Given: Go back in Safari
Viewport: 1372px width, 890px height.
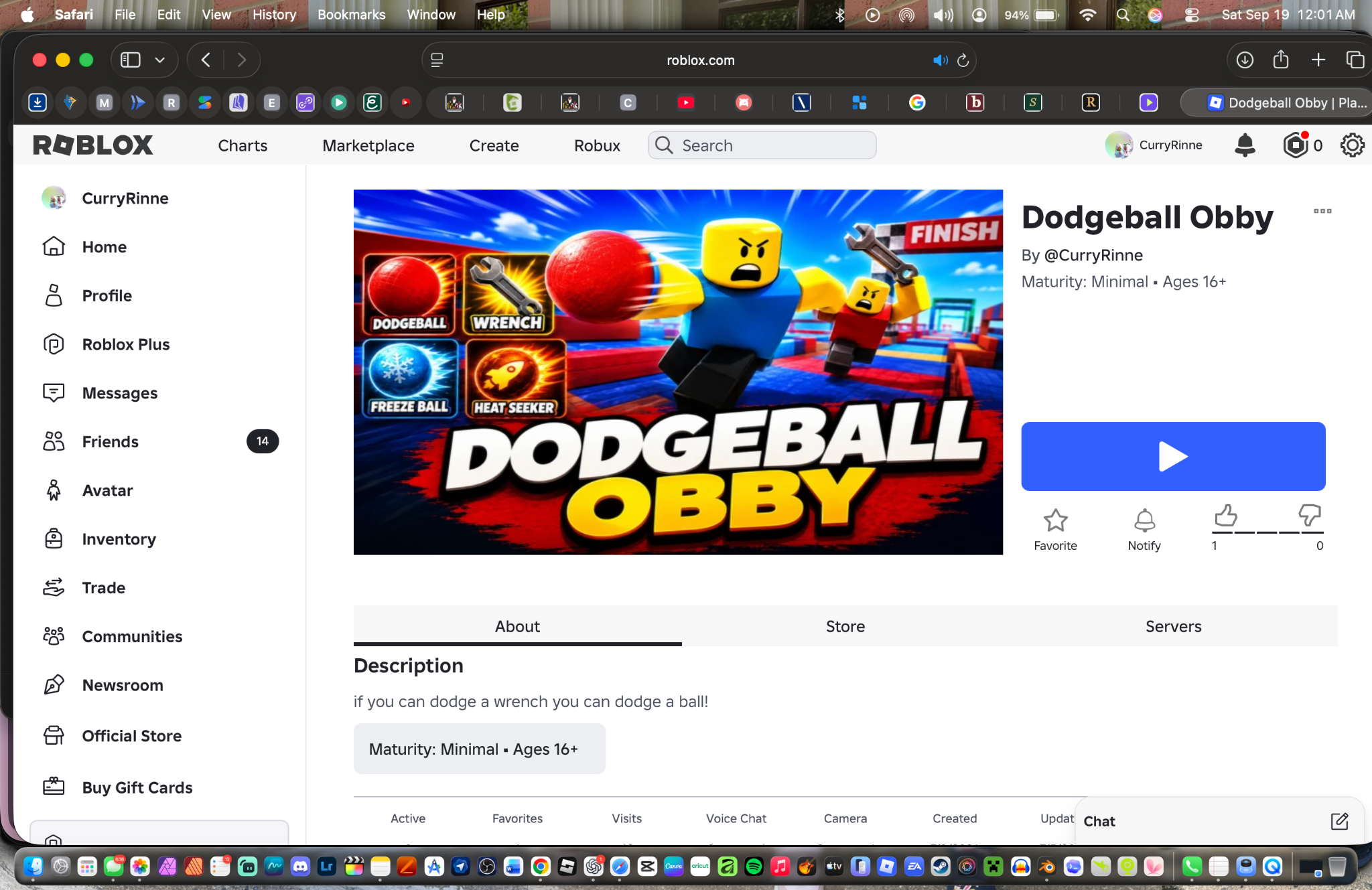Looking at the screenshot, I should click(x=206, y=60).
